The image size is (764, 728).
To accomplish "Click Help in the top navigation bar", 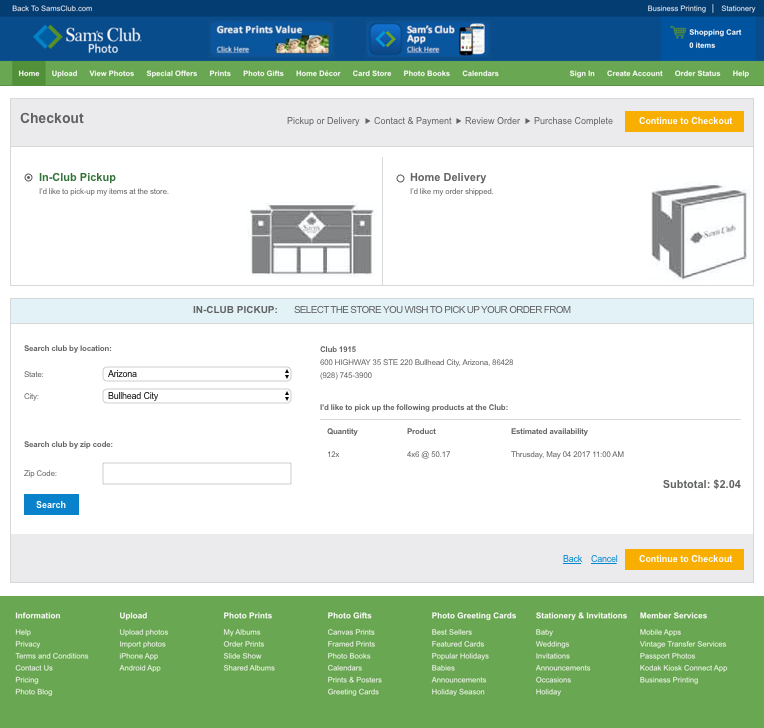I will 741,74.
